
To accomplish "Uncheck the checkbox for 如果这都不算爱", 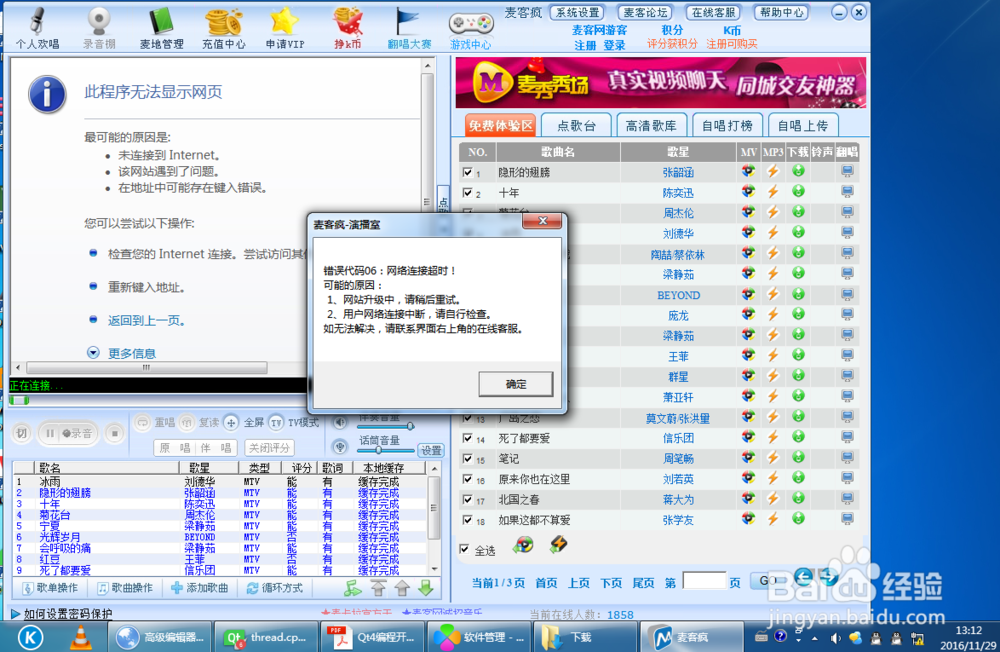I will [x=467, y=520].
